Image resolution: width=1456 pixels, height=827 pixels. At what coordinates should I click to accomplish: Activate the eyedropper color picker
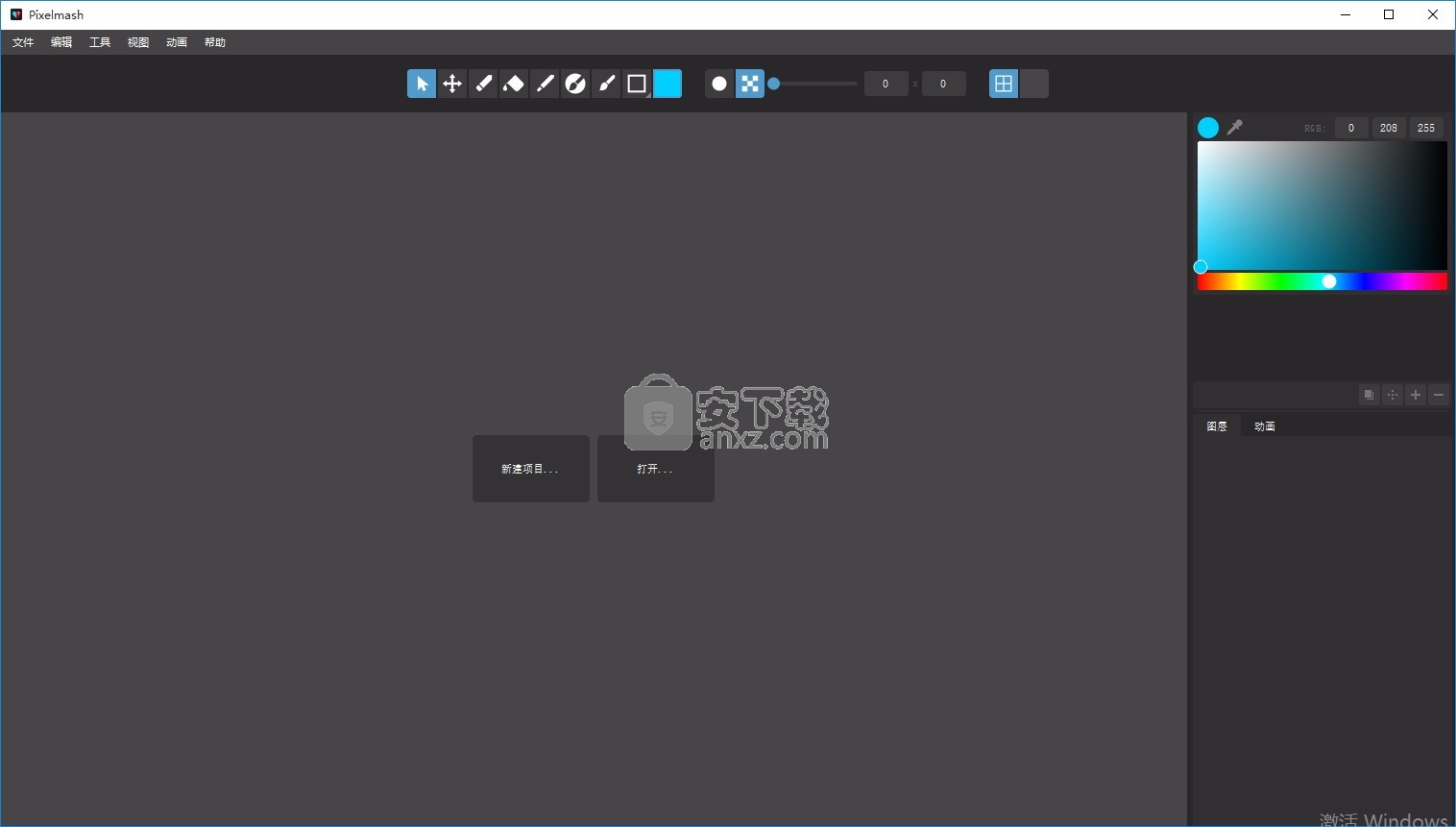pyautogui.click(x=1235, y=127)
